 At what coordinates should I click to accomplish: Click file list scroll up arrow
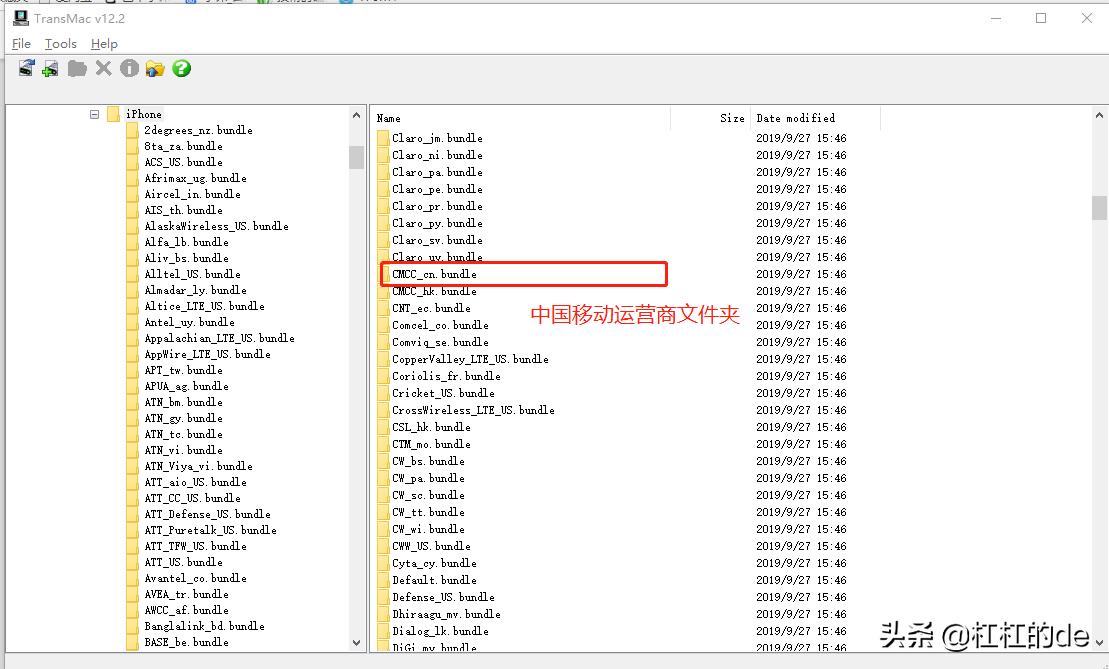point(1099,115)
